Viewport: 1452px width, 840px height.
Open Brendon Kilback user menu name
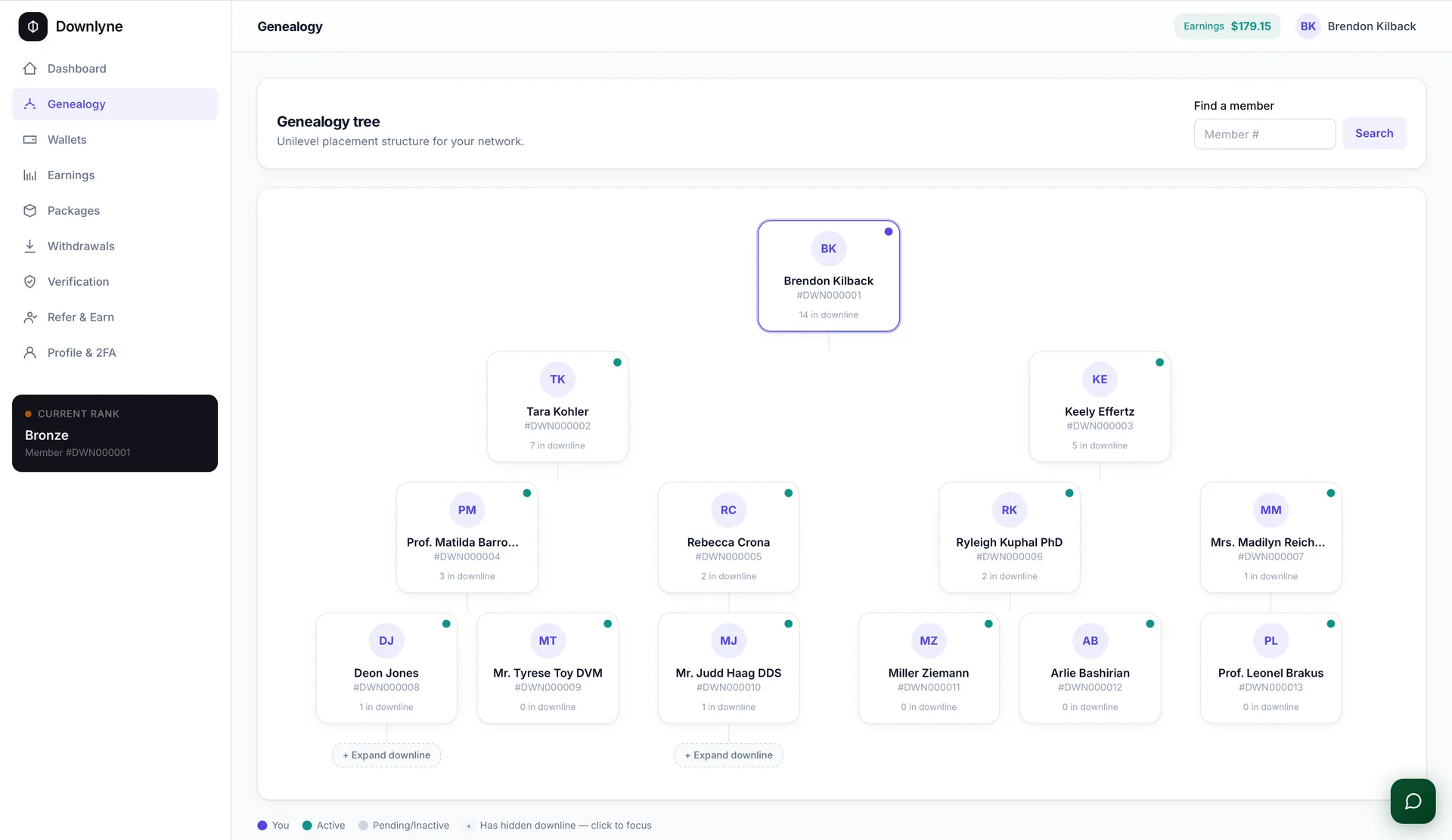[x=1371, y=26]
